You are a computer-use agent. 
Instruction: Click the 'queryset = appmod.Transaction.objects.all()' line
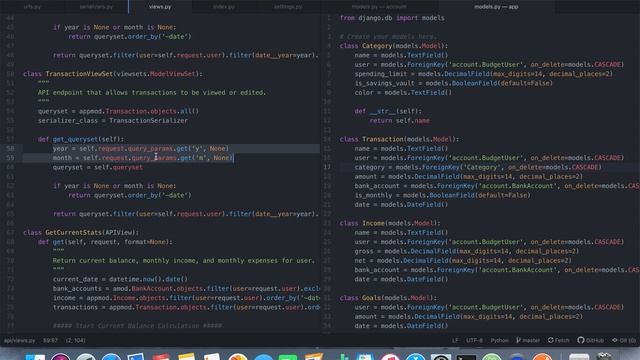click(x=118, y=111)
